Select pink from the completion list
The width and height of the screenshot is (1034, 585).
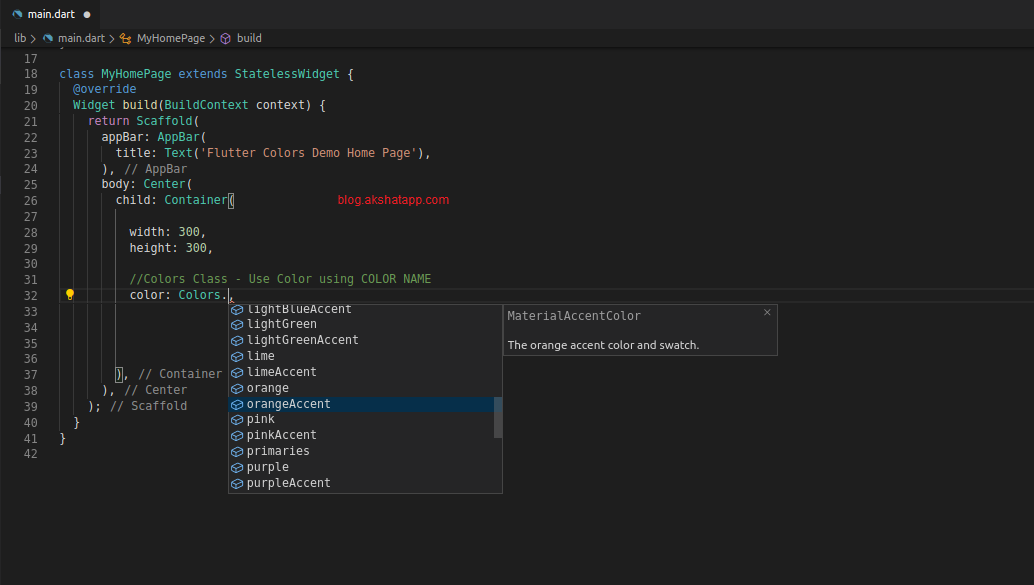pyautogui.click(x=260, y=419)
